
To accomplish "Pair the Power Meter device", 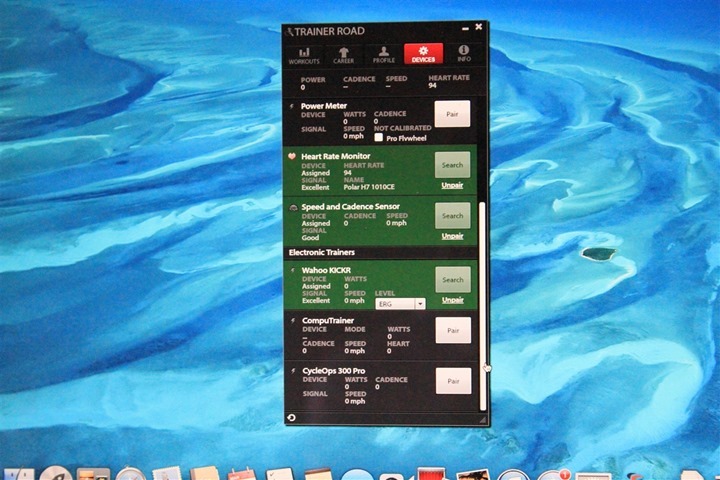I will 452,114.
